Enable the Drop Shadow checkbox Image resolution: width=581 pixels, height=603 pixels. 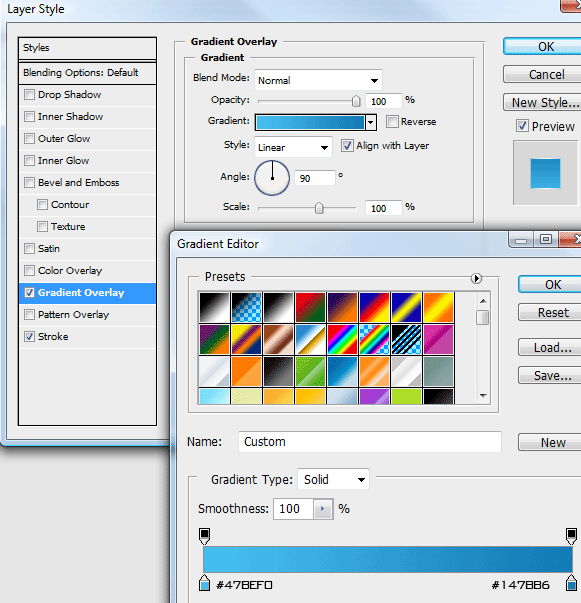pyautogui.click(x=29, y=95)
